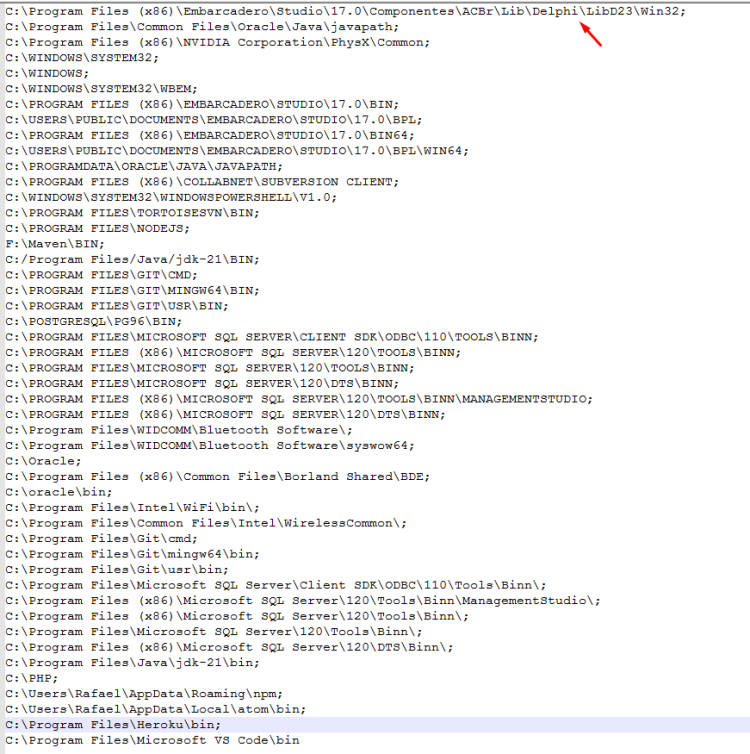Click the STUDIO\17.0\BPL\WIN64; line
This screenshot has height=754, width=750.
pyautogui.click(x=237, y=151)
